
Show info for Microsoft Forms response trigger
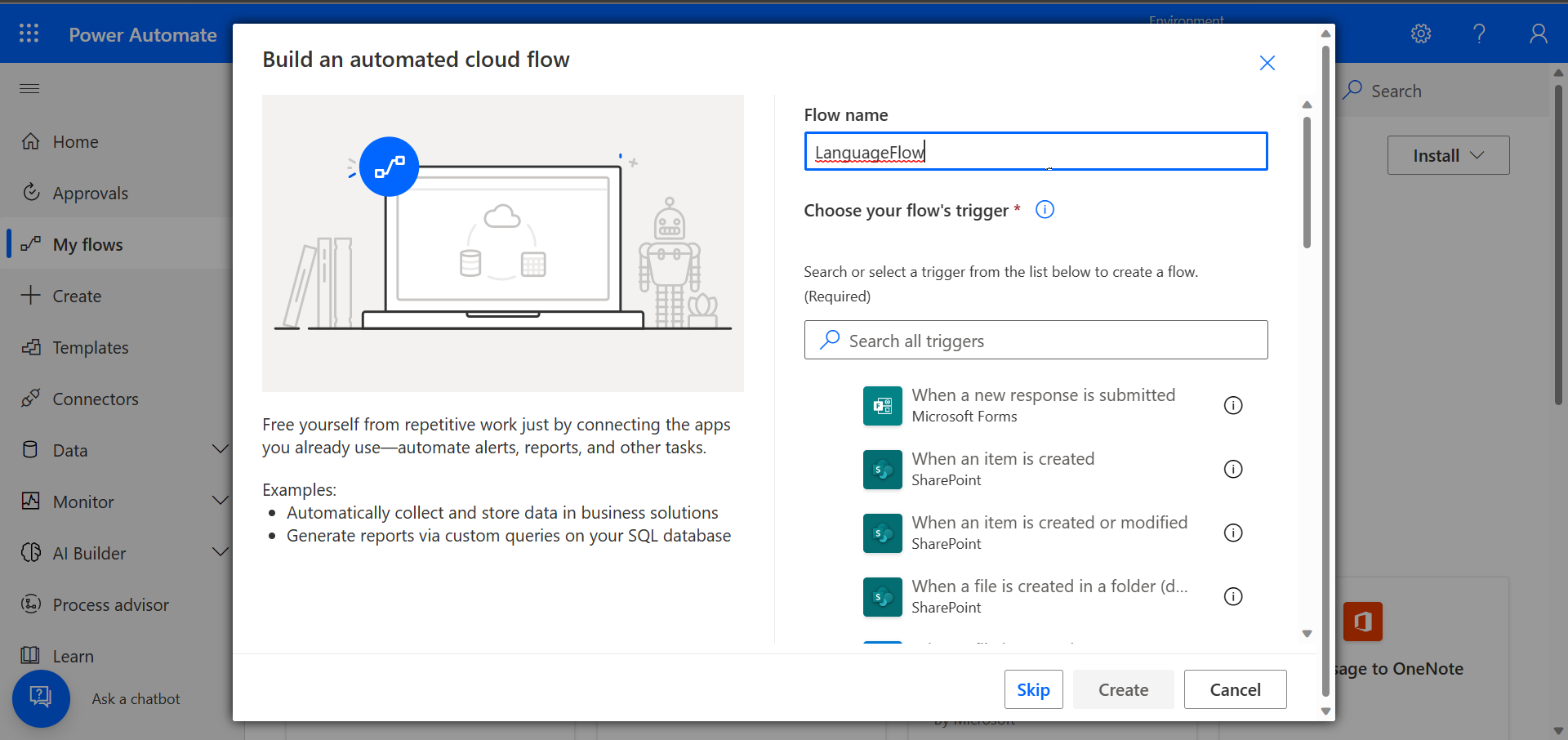(x=1233, y=405)
